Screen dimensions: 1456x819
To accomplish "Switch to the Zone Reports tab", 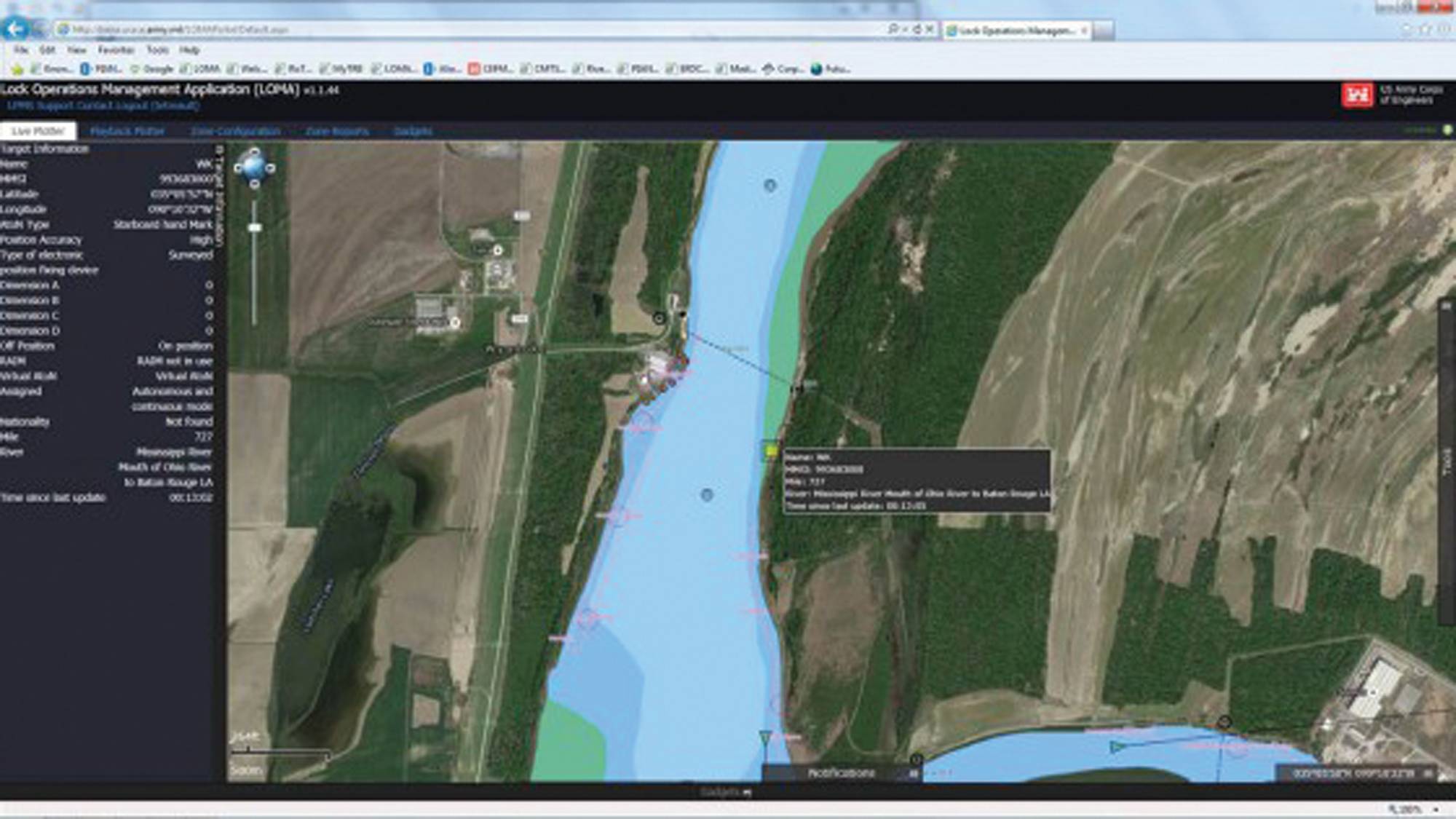I will click(337, 131).
